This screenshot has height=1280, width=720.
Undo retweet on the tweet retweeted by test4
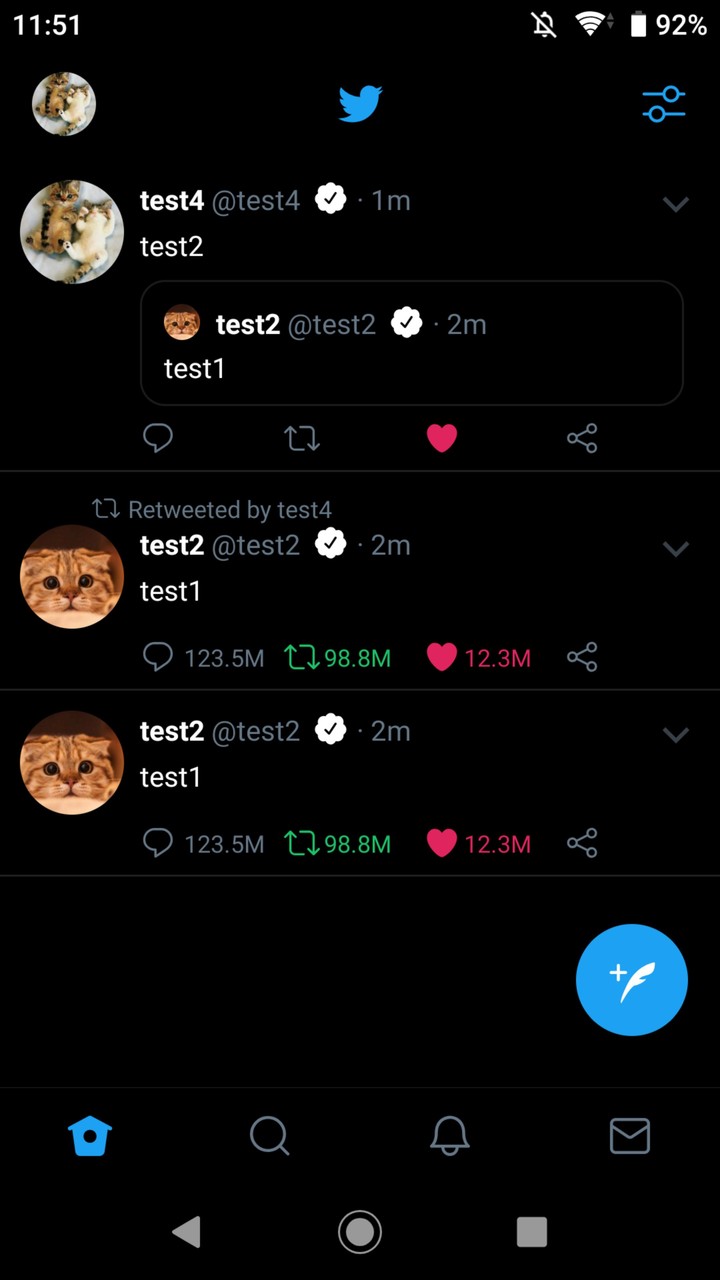[300, 657]
